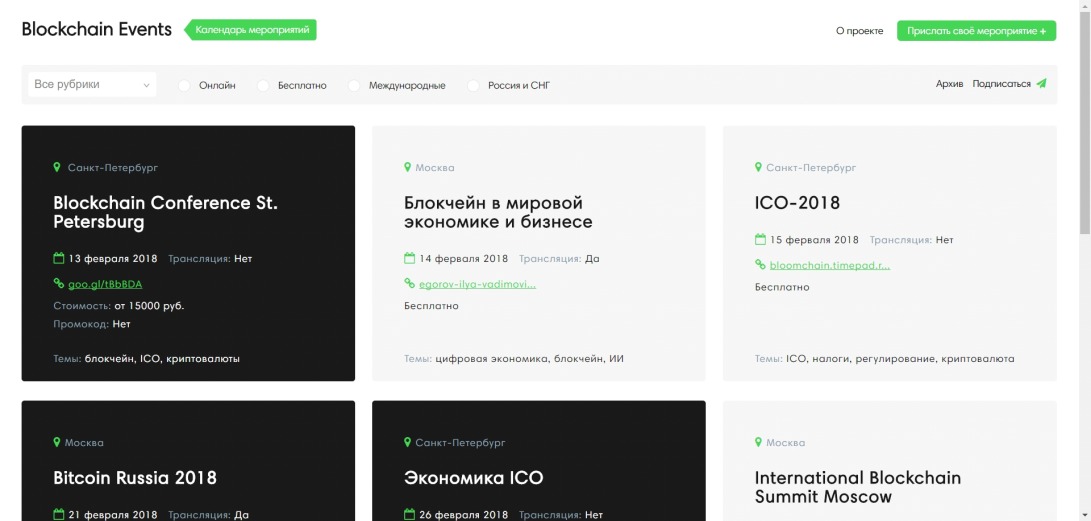Image resolution: width=1091 pixels, height=521 pixels.
Task: Click the 14 февраля 2018 date text
Action: (x=463, y=259)
